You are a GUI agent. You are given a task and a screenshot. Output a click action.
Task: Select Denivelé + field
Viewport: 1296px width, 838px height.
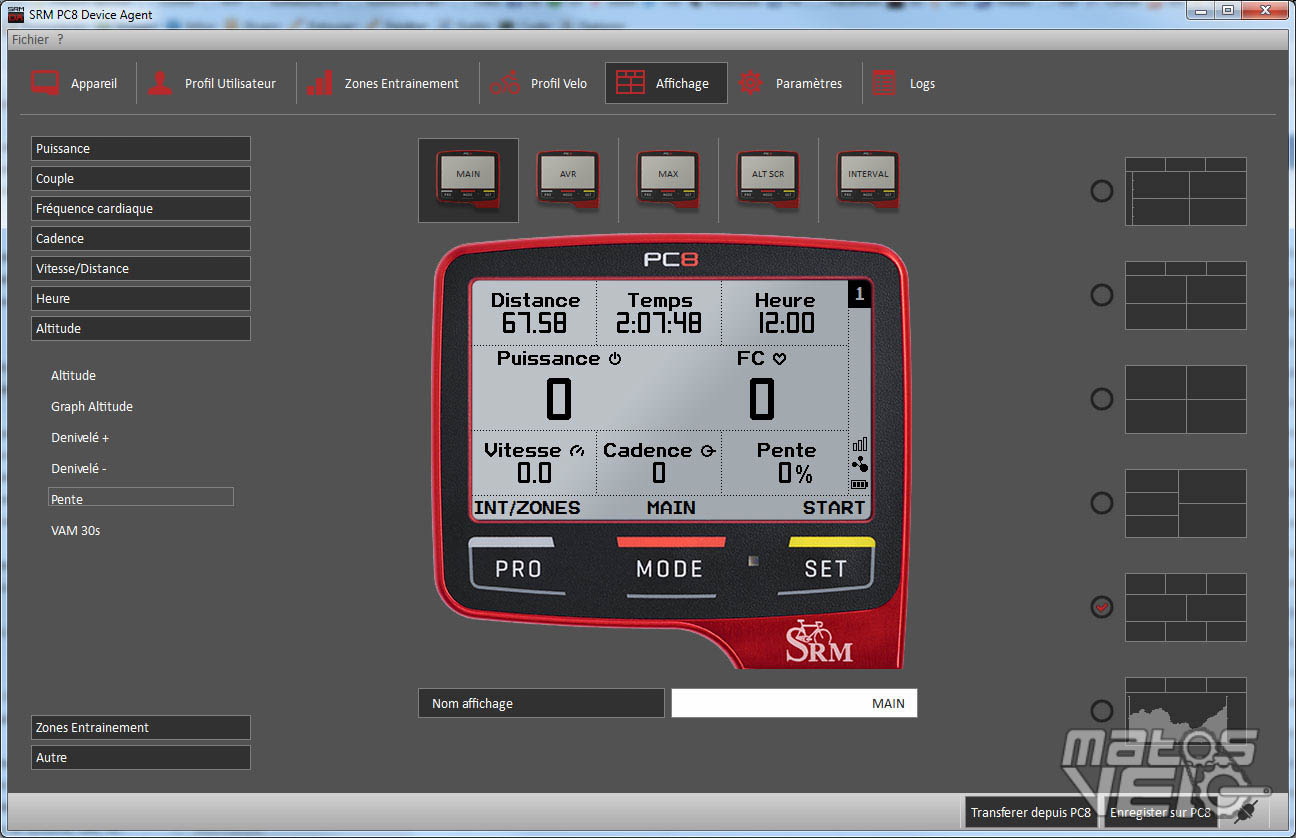click(x=80, y=438)
